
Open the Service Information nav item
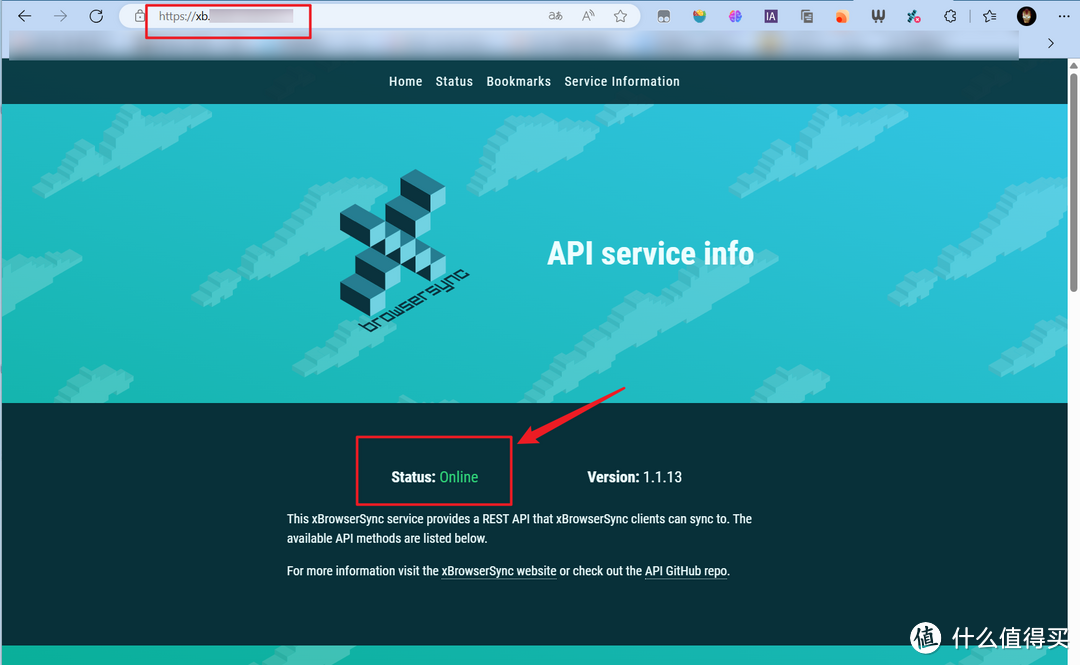click(x=622, y=81)
